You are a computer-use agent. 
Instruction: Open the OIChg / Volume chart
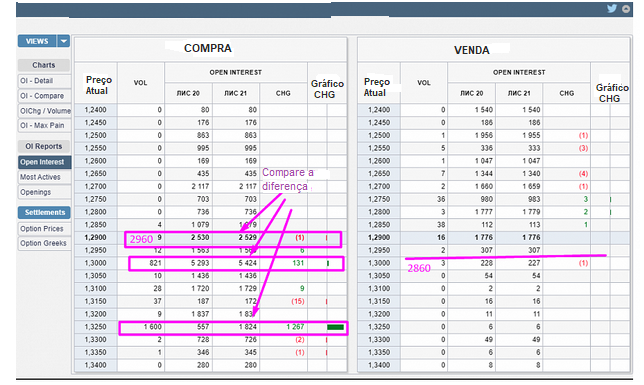pos(44,111)
